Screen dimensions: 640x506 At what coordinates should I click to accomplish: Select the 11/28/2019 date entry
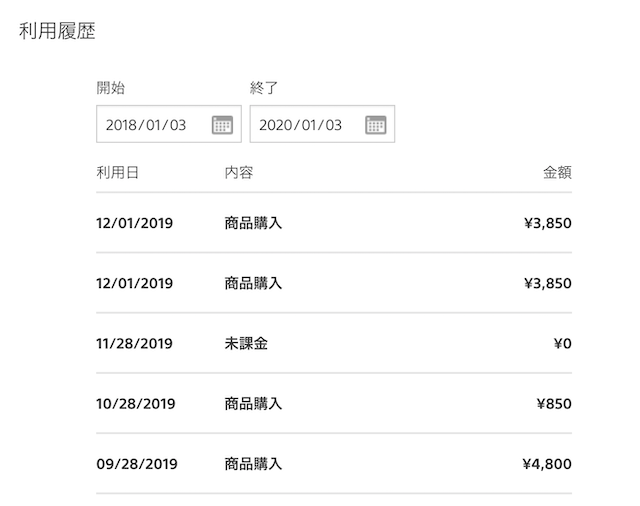click(134, 344)
